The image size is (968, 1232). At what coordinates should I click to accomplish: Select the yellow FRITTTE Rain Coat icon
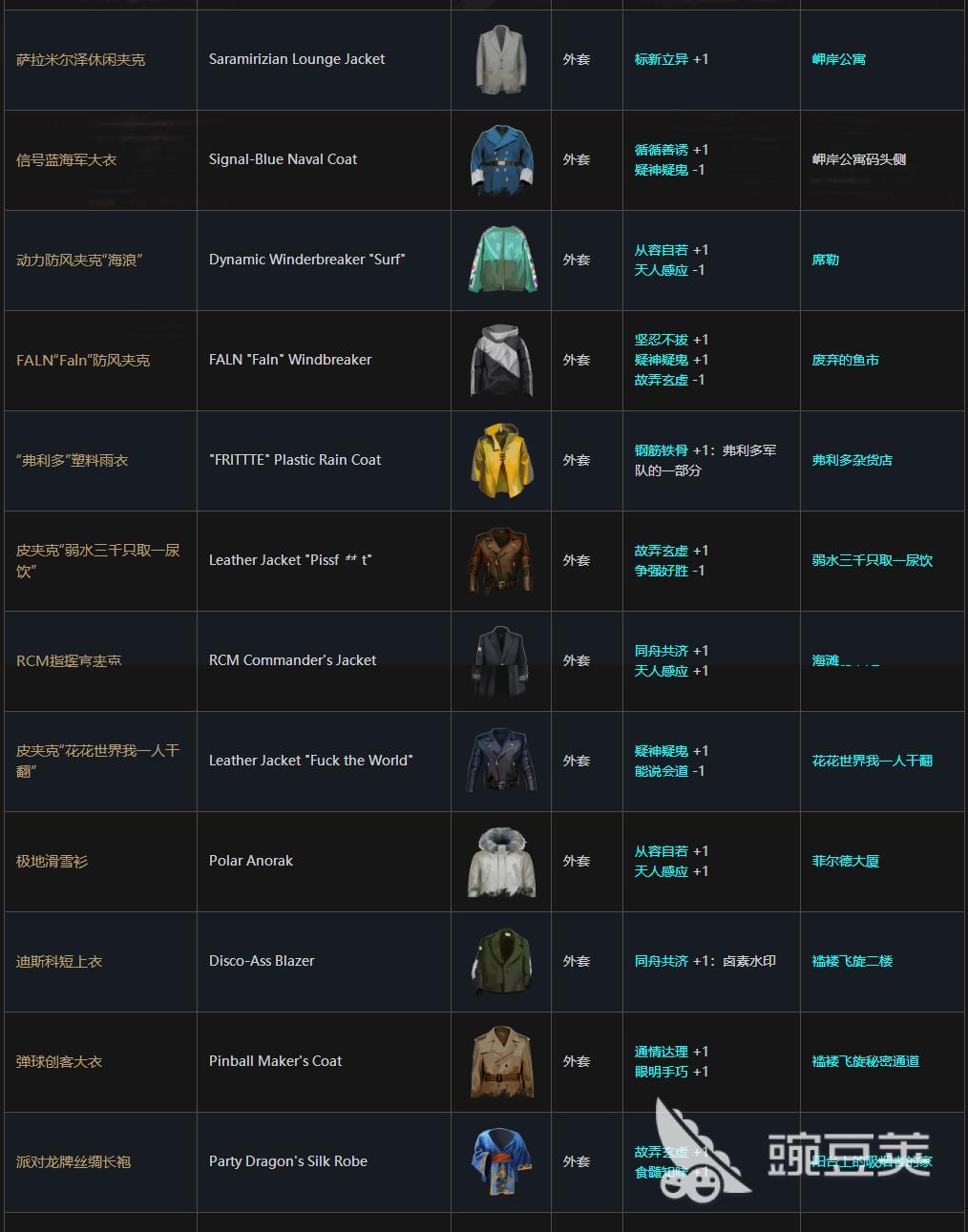coord(501,461)
